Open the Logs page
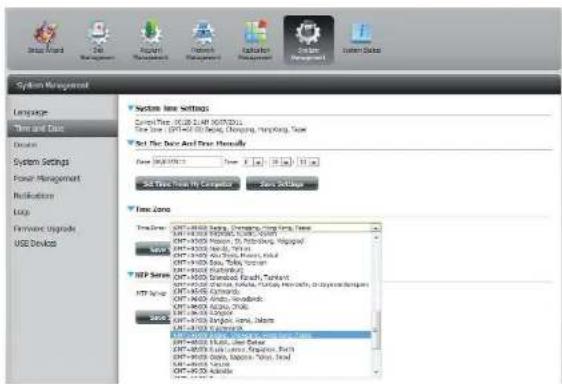562x384 pixels. tap(22, 212)
